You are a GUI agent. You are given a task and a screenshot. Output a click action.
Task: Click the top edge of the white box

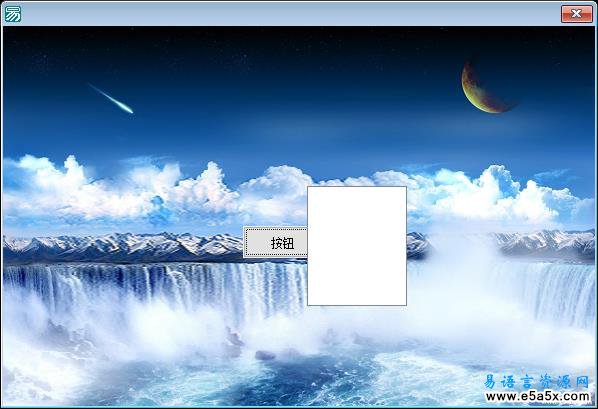pyautogui.click(x=357, y=187)
